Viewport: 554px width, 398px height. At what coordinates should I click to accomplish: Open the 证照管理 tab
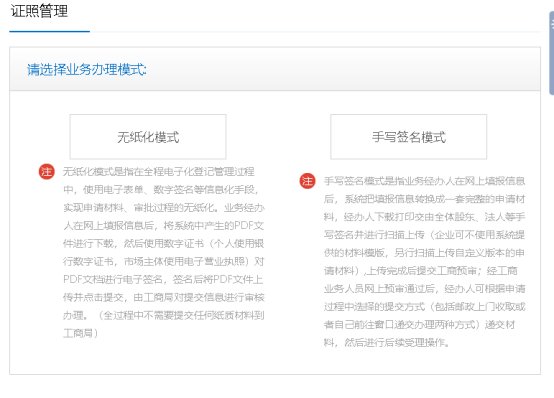tap(39, 11)
